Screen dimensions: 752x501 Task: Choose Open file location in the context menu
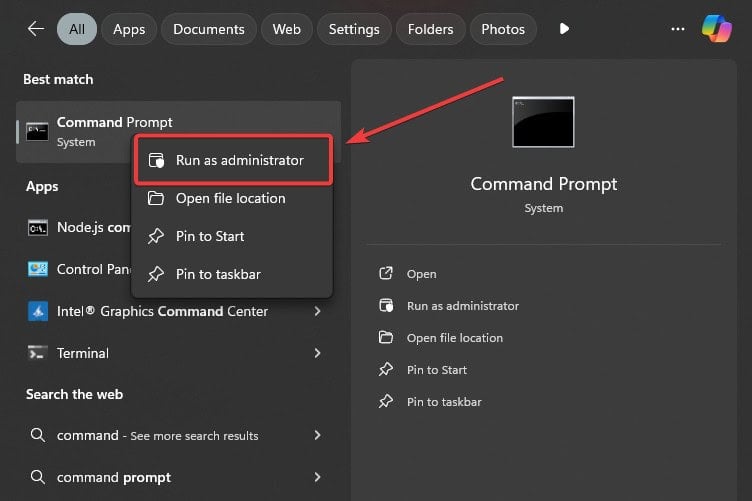pos(232,198)
